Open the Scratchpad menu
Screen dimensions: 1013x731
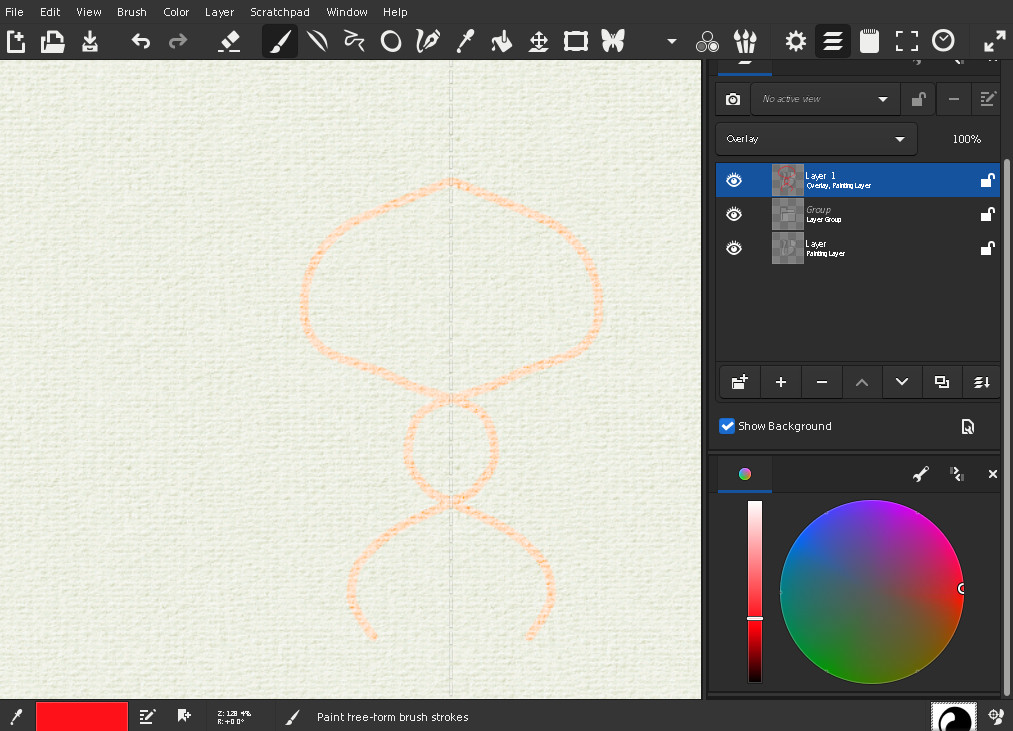tap(279, 12)
